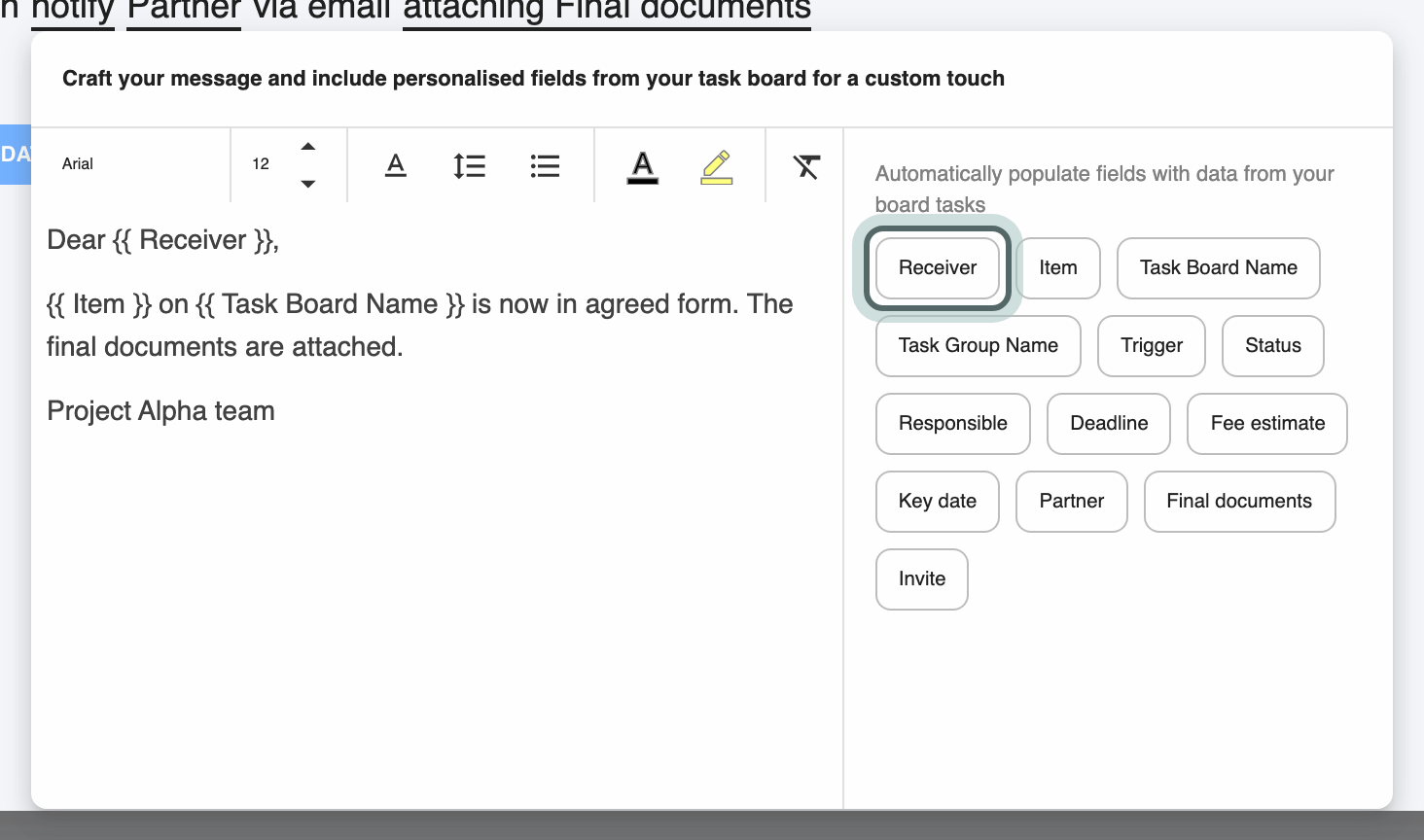1424x840 pixels.
Task: Toggle bulleted list formatting
Action: [545, 165]
